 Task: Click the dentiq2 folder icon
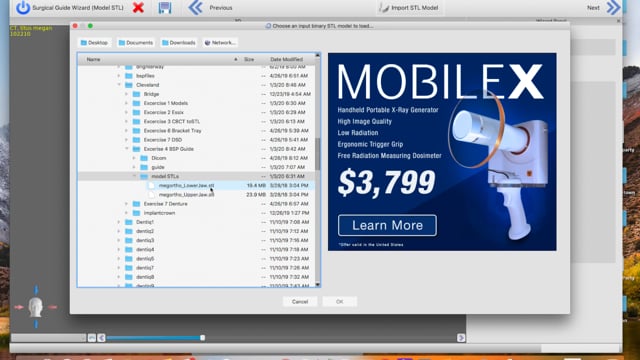pyautogui.click(x=129, y=231)
